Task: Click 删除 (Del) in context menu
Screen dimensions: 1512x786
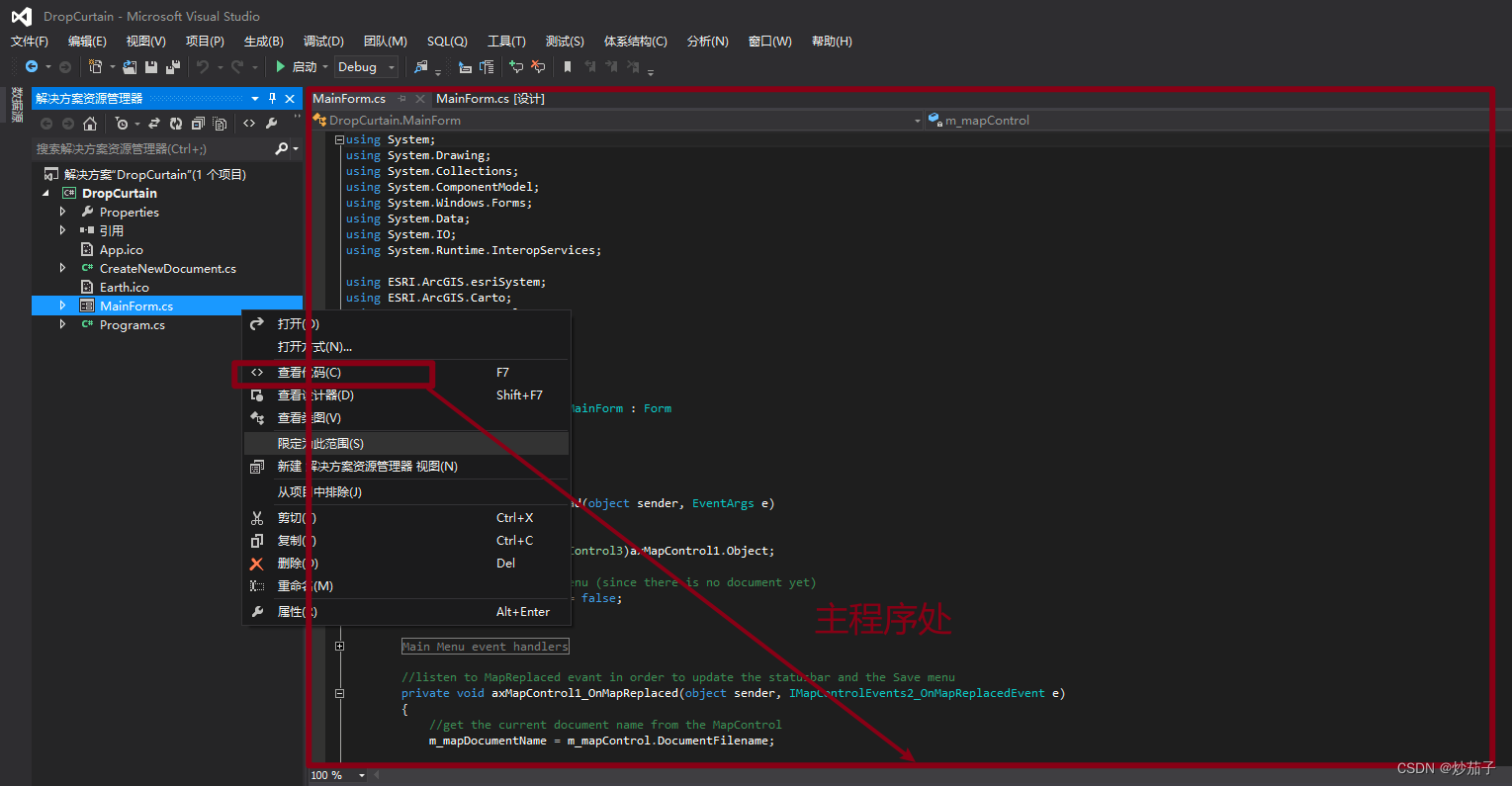Action: [405, 564]
